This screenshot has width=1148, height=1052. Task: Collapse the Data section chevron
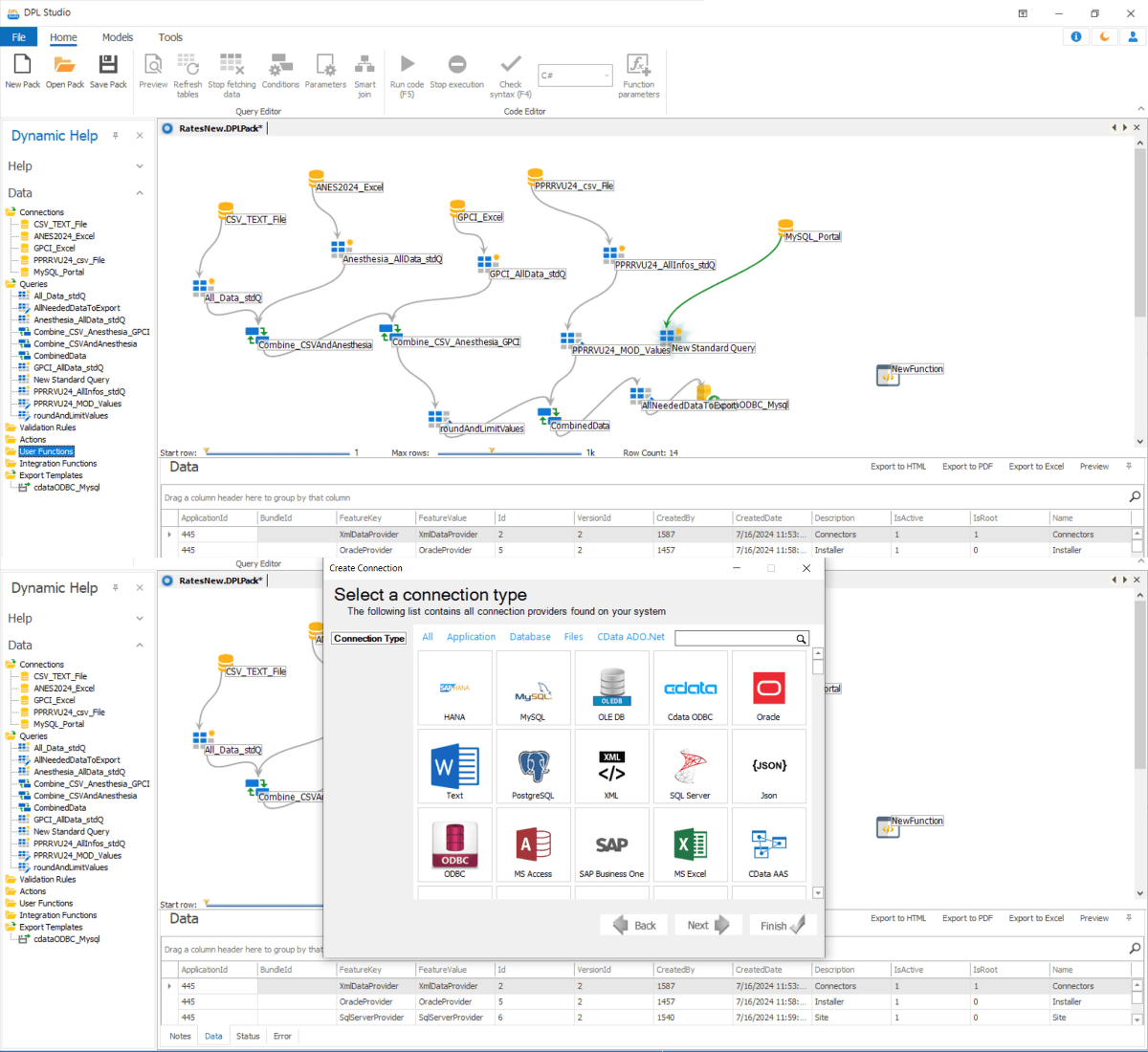pyautogui.click(x=140, y=193)
